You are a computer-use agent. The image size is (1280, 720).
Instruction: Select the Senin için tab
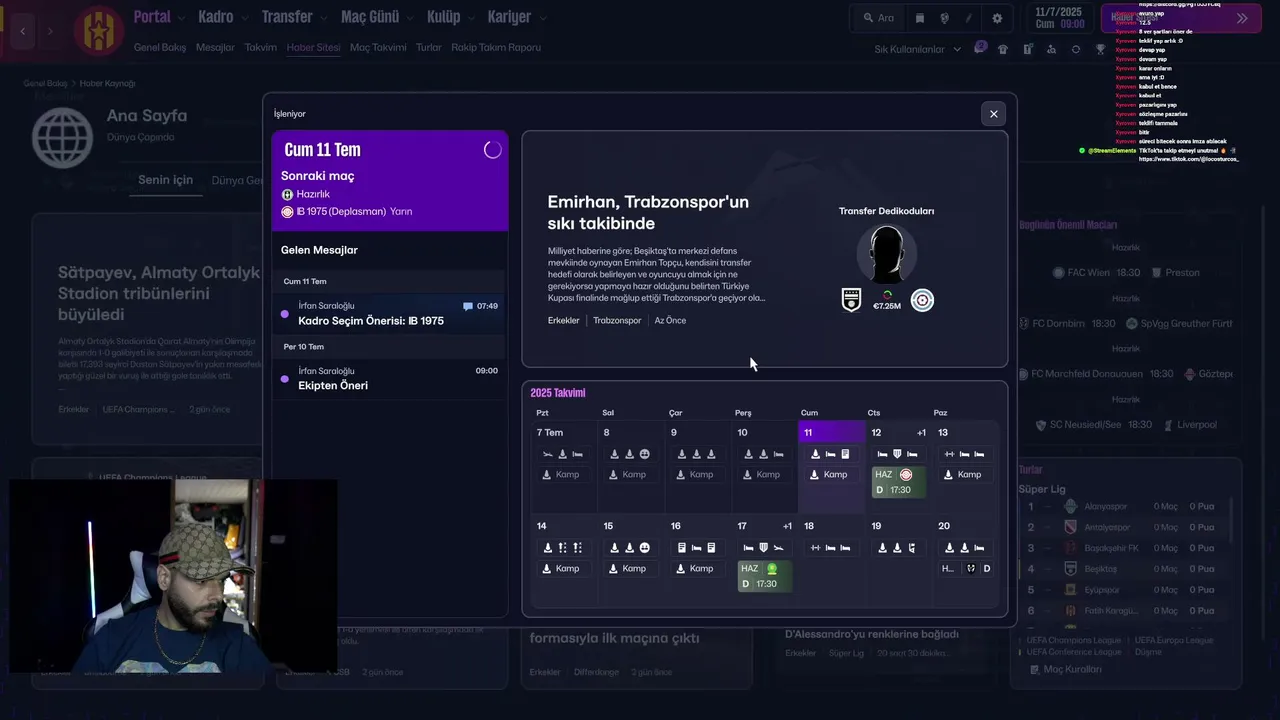pyautogui.click(x=165, y=180)
